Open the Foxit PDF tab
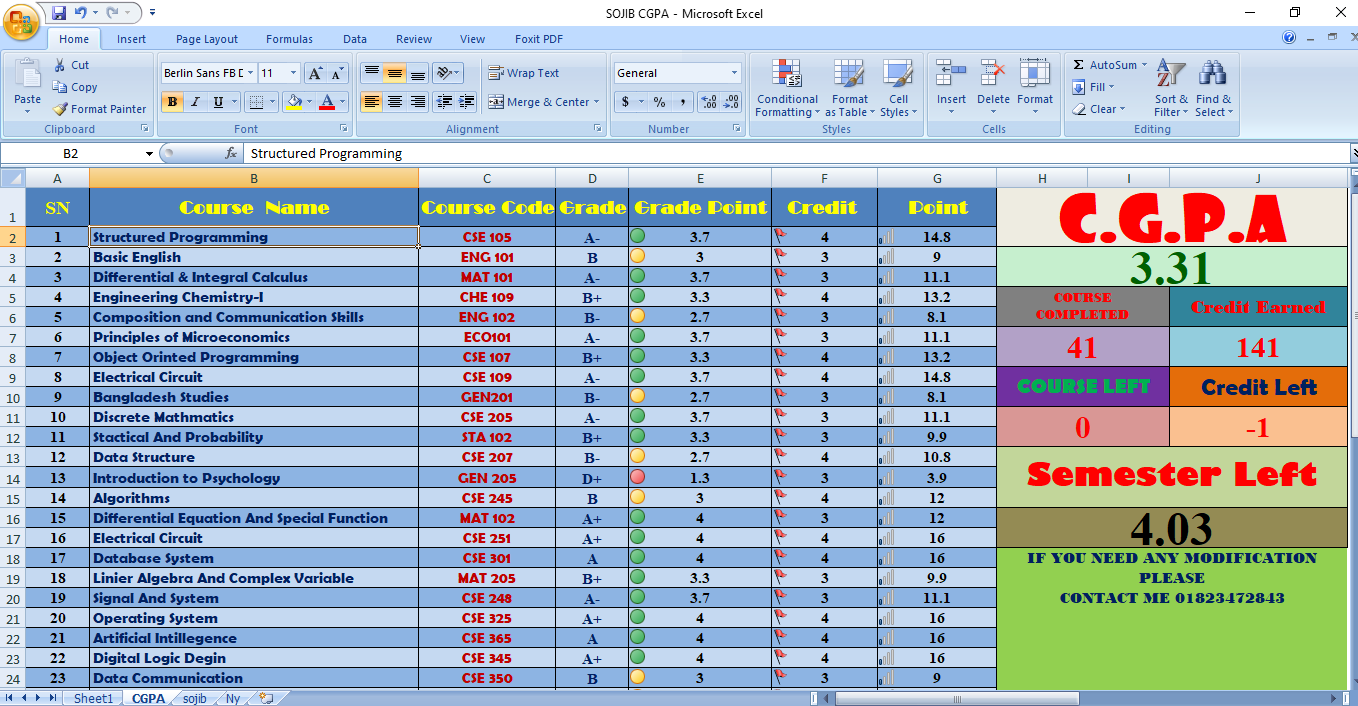The height and width of the screenshot is (706, 1358). click(538, 39)
